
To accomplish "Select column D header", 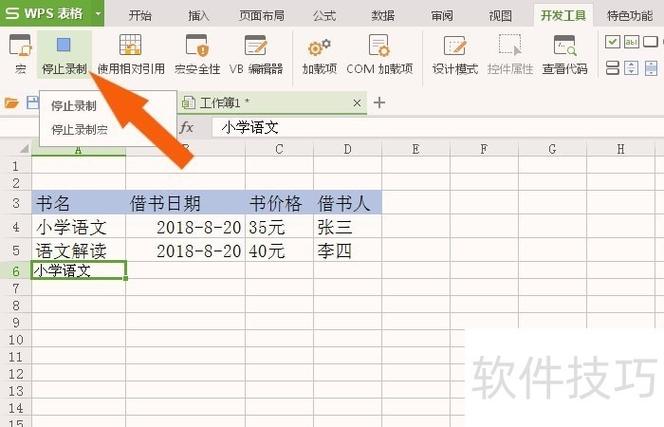I will click(x=348, y=149).
